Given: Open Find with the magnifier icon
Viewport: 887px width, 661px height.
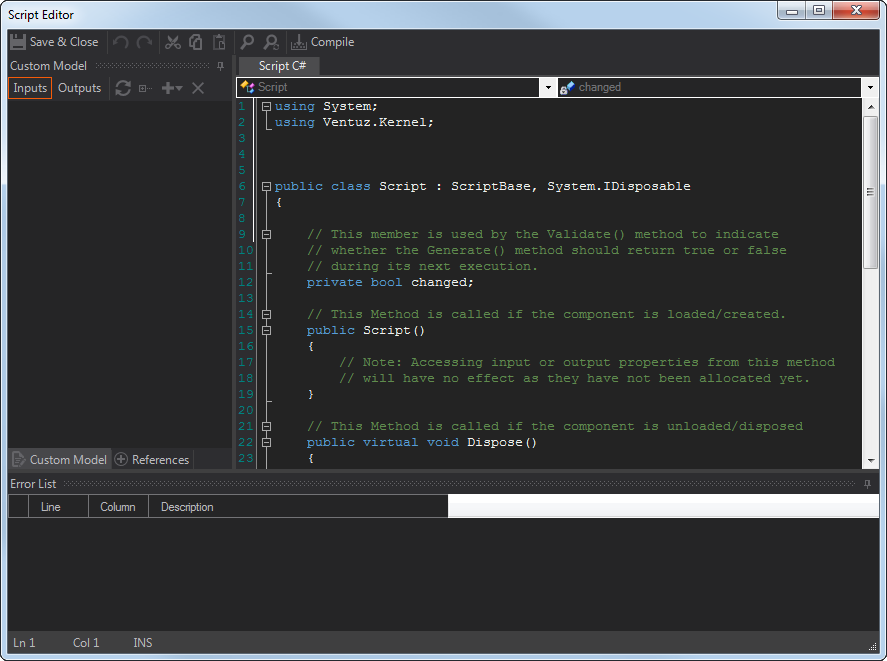Looking at the screenshot, I should tap(247, 42).
